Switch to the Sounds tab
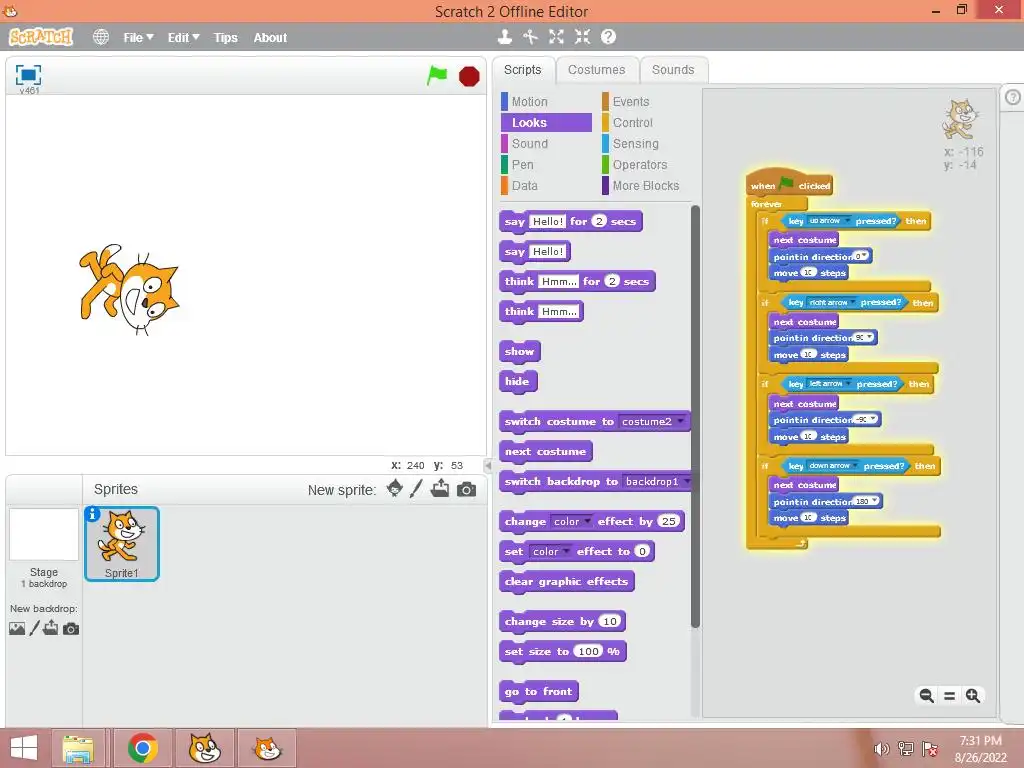Screen dimensions: 1024x768 click(673, 70)
